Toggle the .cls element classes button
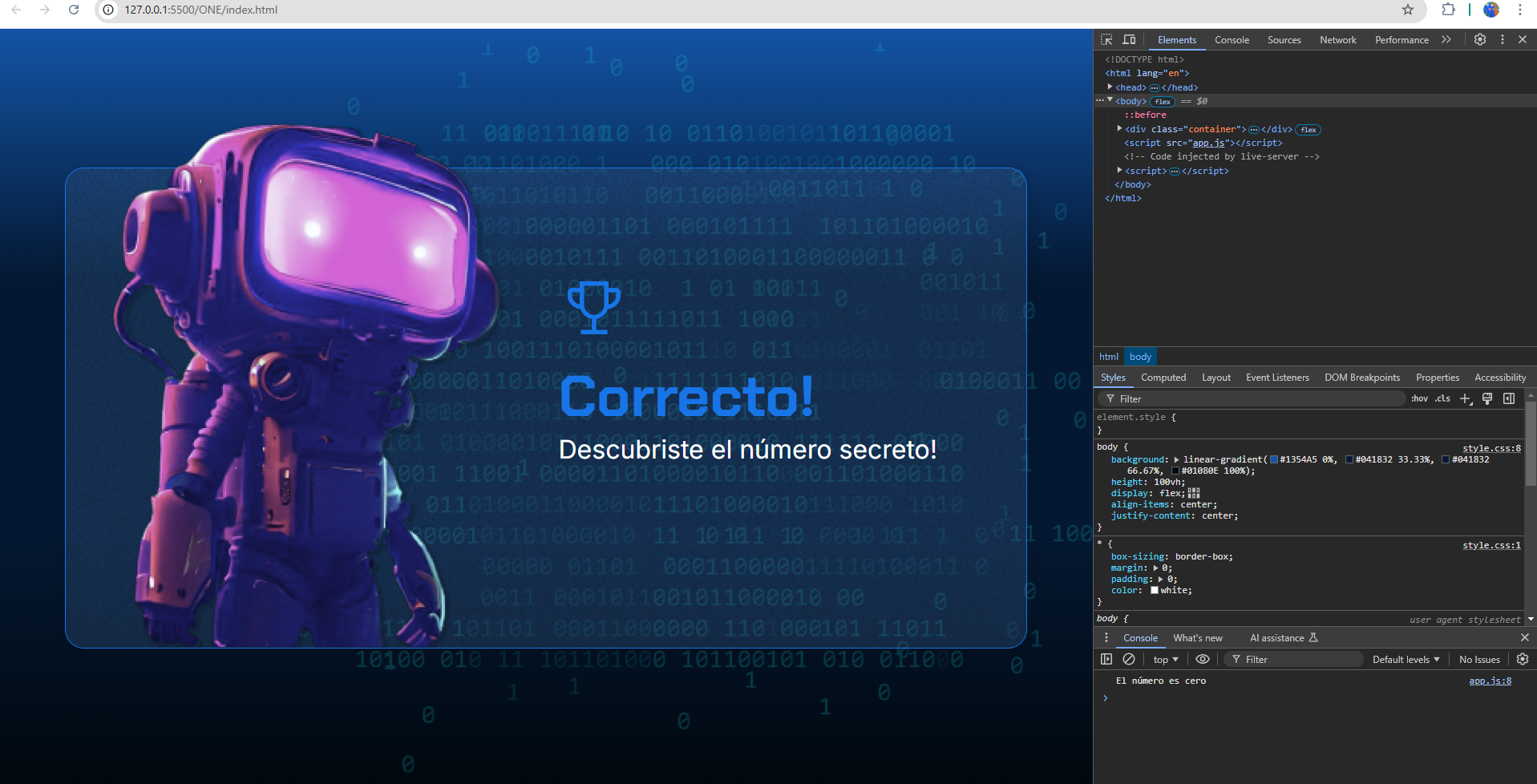1537x784 pixels. point(1443,398)
